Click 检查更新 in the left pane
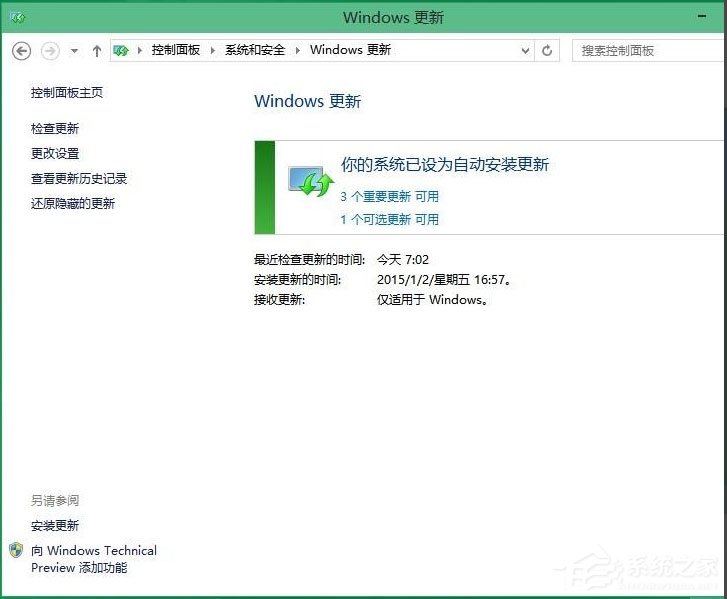The image size is (727, 599). point(55,128)
